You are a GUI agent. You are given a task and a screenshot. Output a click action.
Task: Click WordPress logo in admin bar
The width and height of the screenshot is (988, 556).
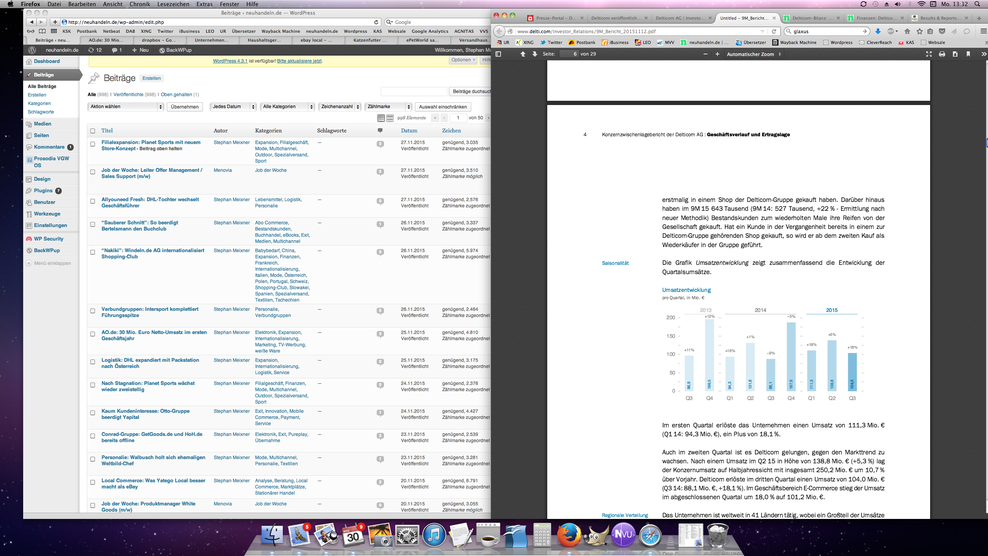tap(32, 50)
